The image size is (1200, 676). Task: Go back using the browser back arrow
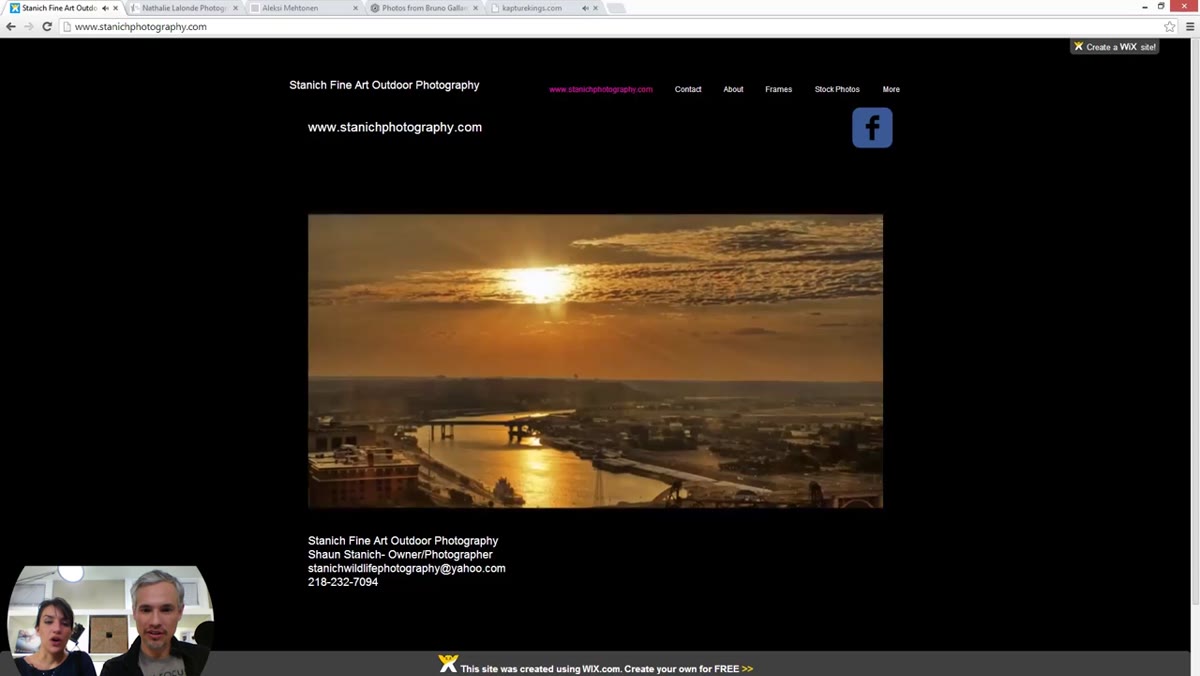[x=11, y=27]
